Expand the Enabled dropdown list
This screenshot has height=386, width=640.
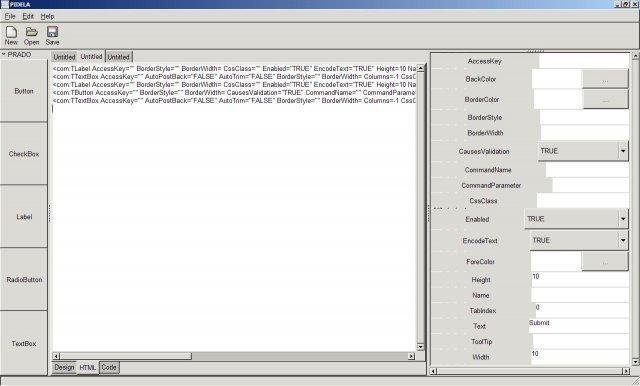point(623,219)
